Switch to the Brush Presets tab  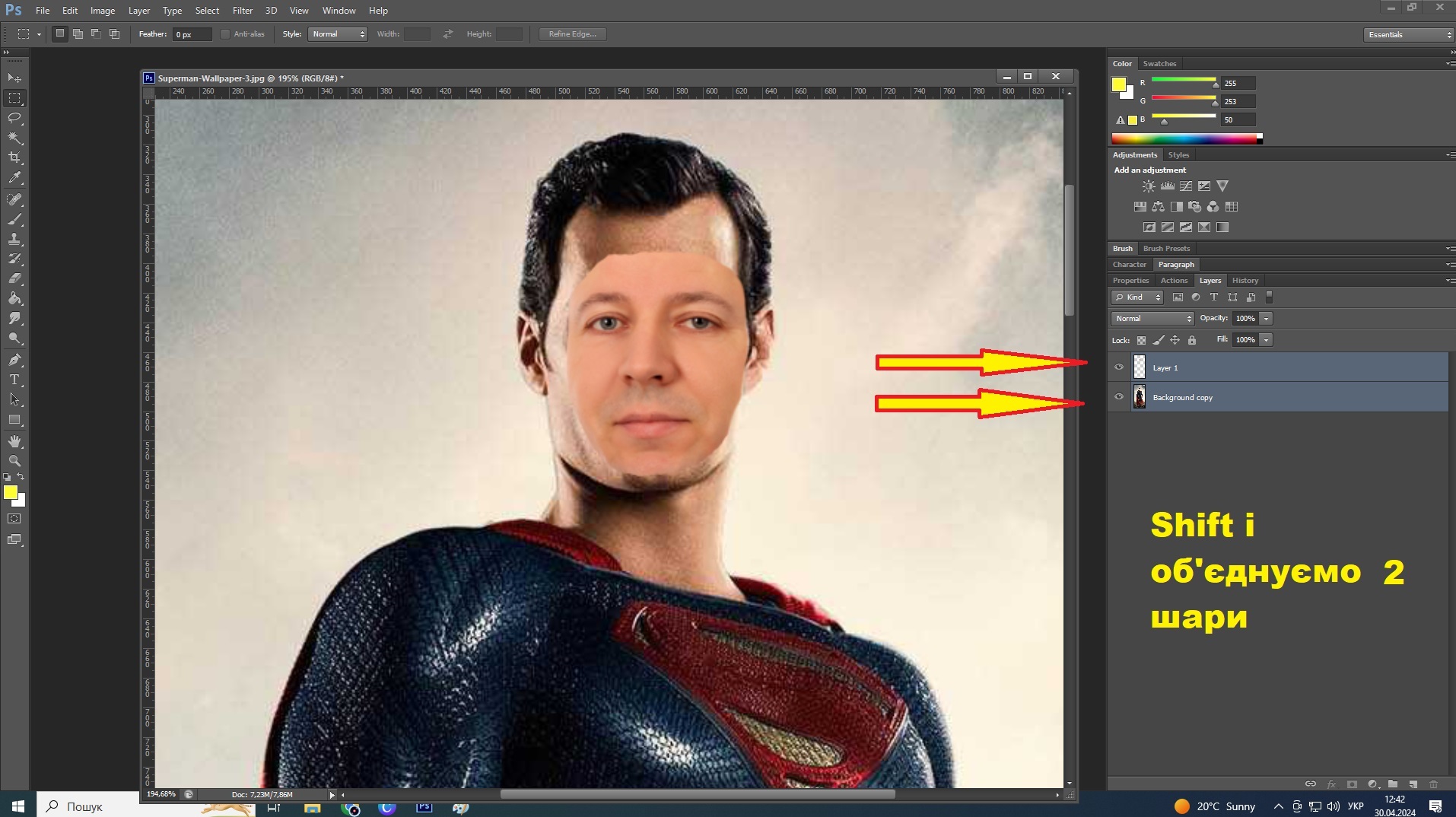(1166, 249)
